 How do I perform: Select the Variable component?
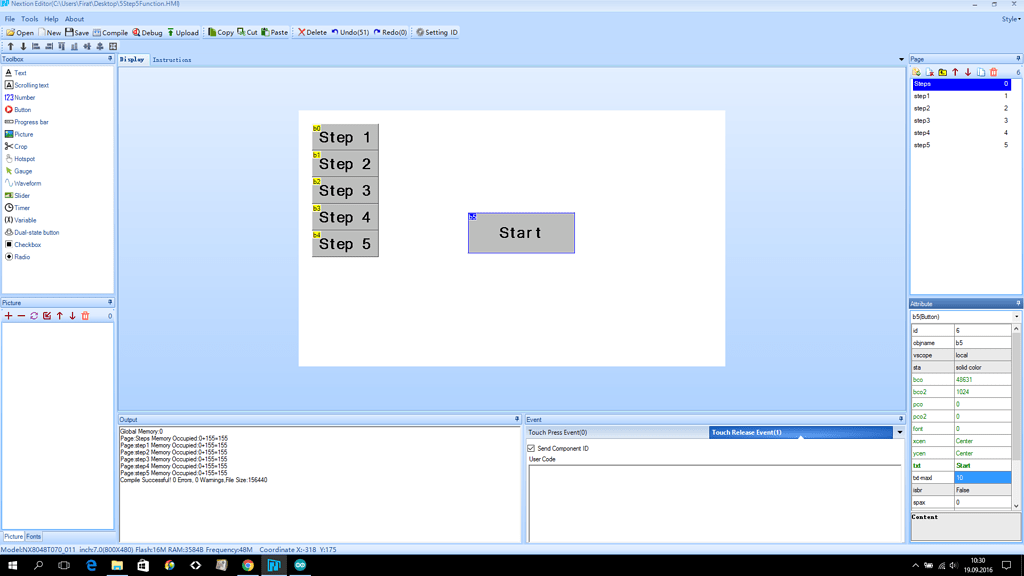click(x=20, y=220)
